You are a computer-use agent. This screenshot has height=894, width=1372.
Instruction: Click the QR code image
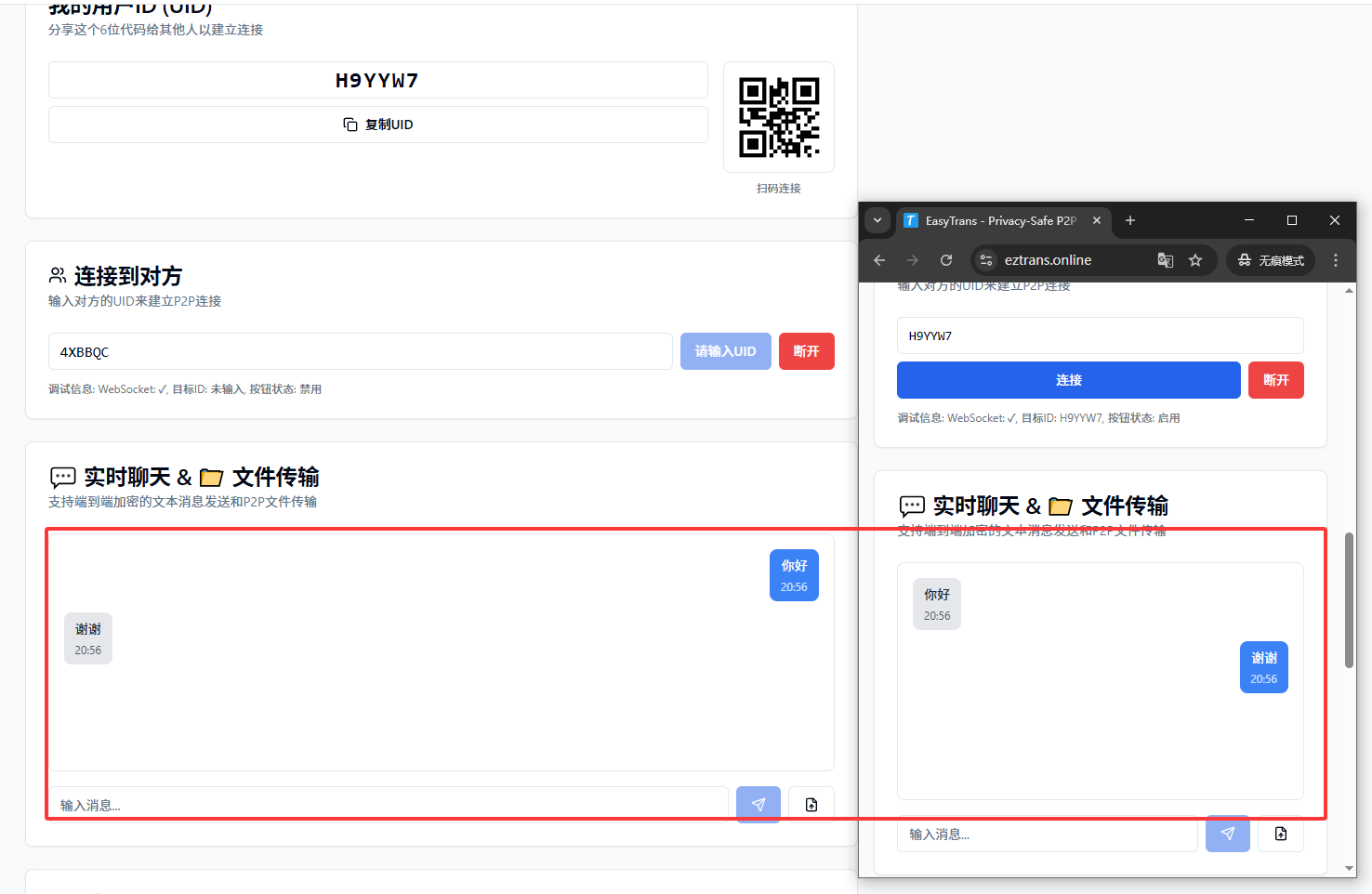(x=778, y=117)
